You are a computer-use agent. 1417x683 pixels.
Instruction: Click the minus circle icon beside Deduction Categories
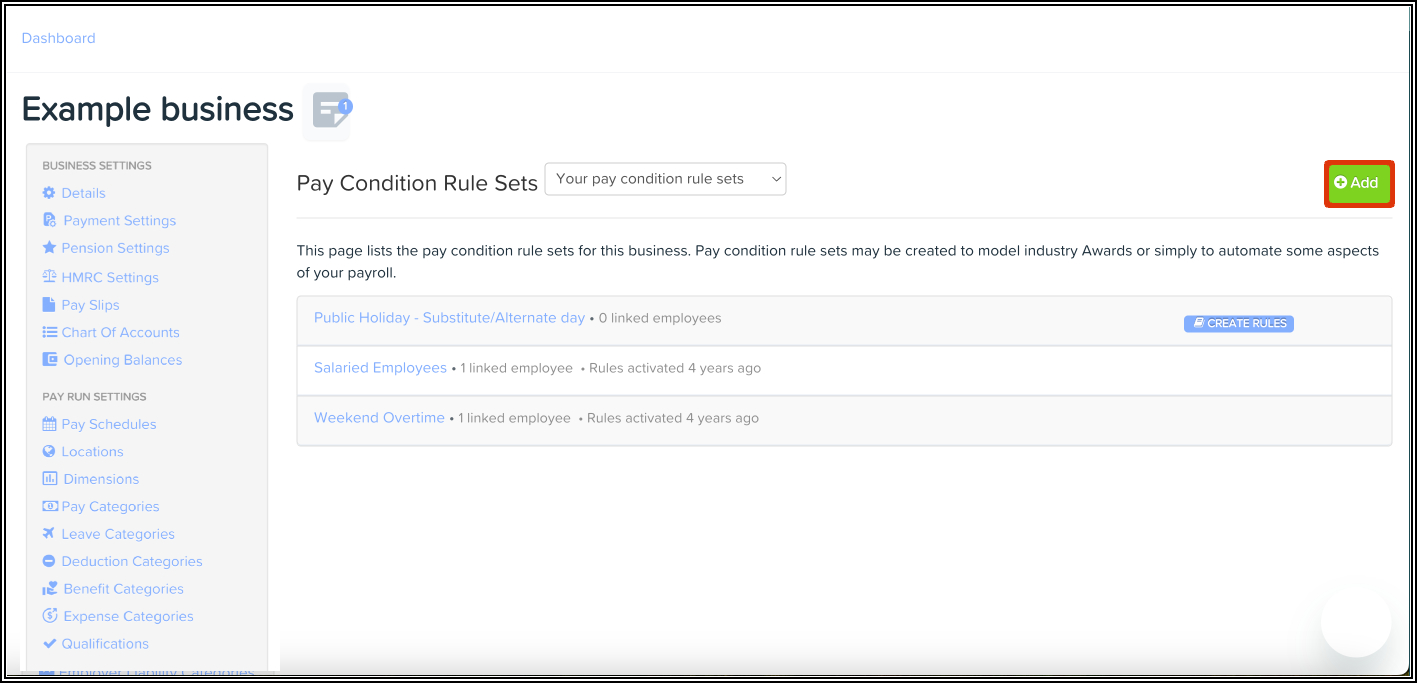coord(49,562)
